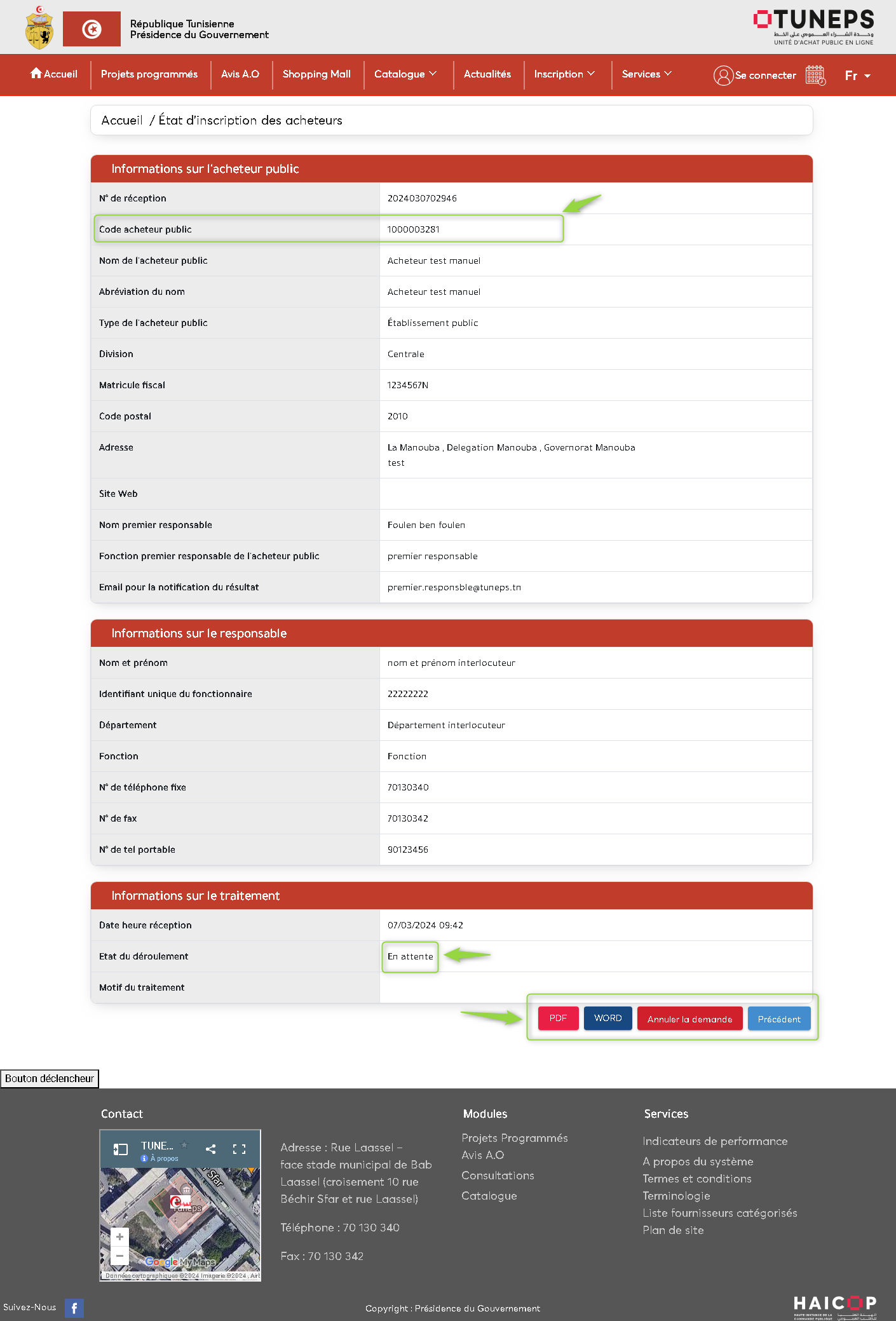Click the user profile icon by Se connecter

[723, 75]
